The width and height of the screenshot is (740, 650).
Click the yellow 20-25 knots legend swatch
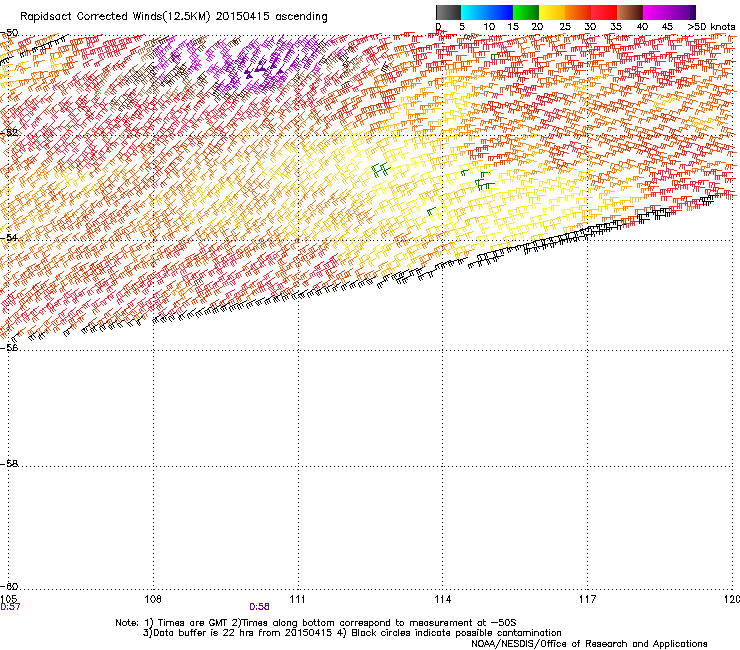(552, 12)
